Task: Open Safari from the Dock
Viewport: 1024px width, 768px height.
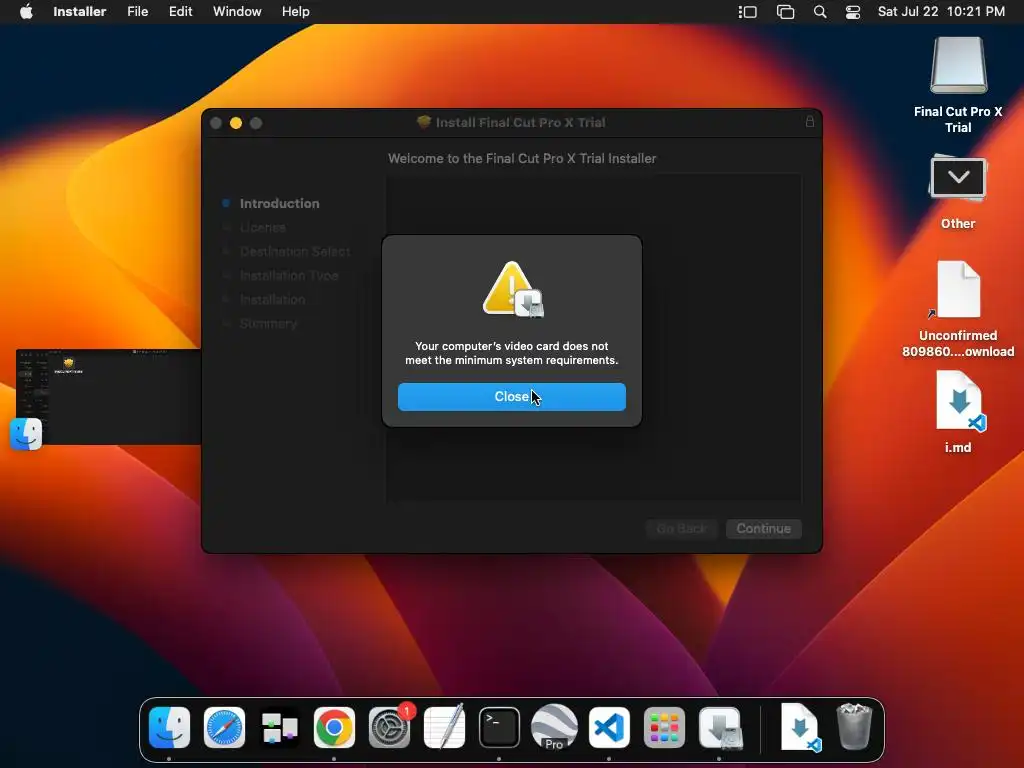Action: tap(224, 727)
